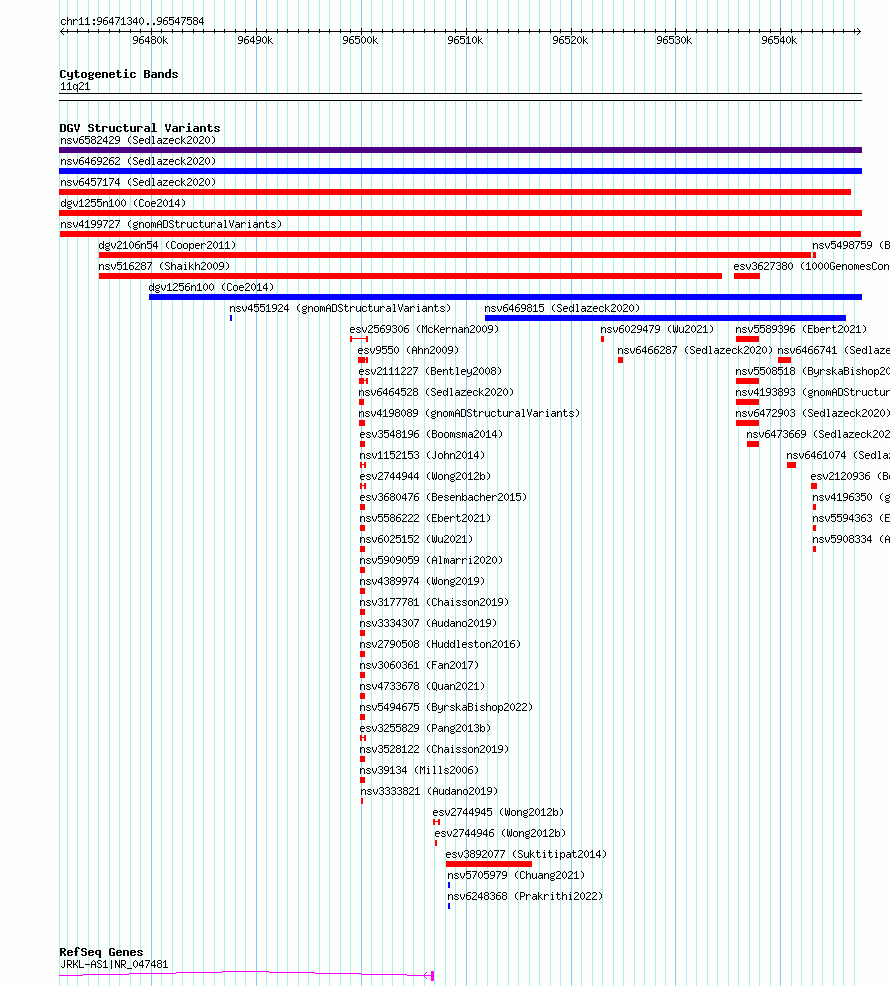Open nsv6464528 (Sedlazeck2020) variant
This screenshot has width=890, height=986.
click(436, 392)
